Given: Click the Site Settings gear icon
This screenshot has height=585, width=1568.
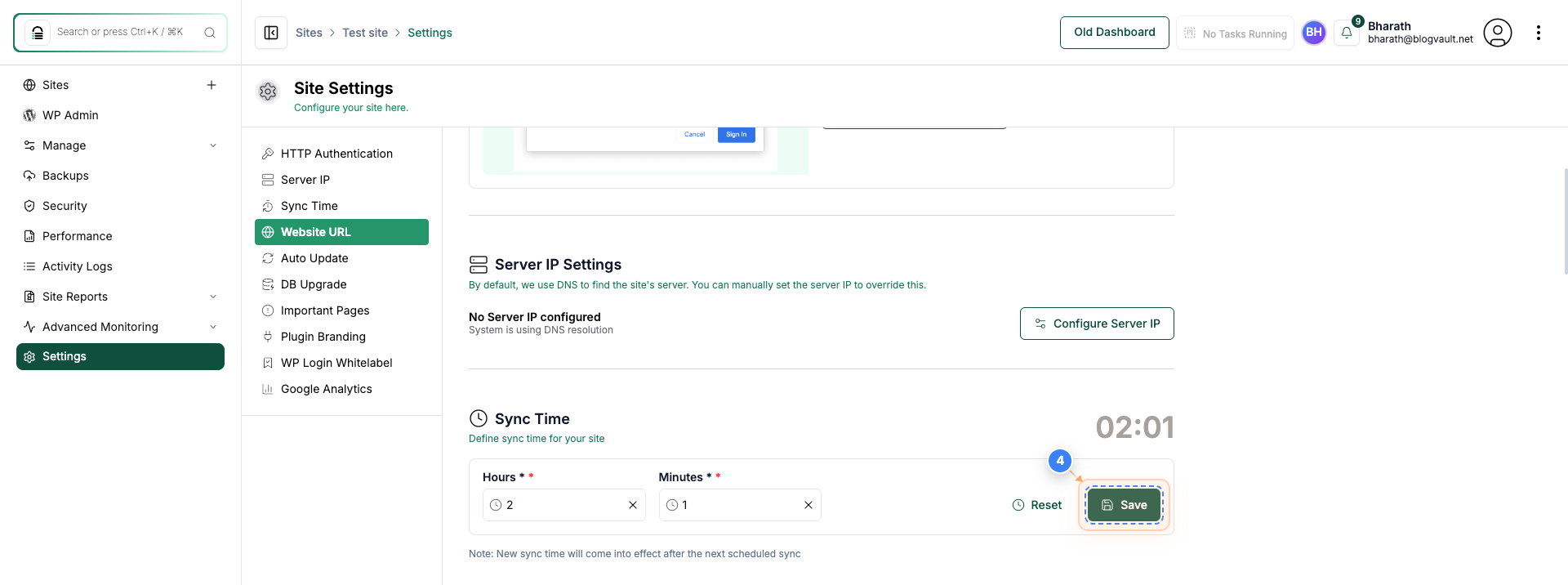Looking at the screenshot, I should coord(268,92).
